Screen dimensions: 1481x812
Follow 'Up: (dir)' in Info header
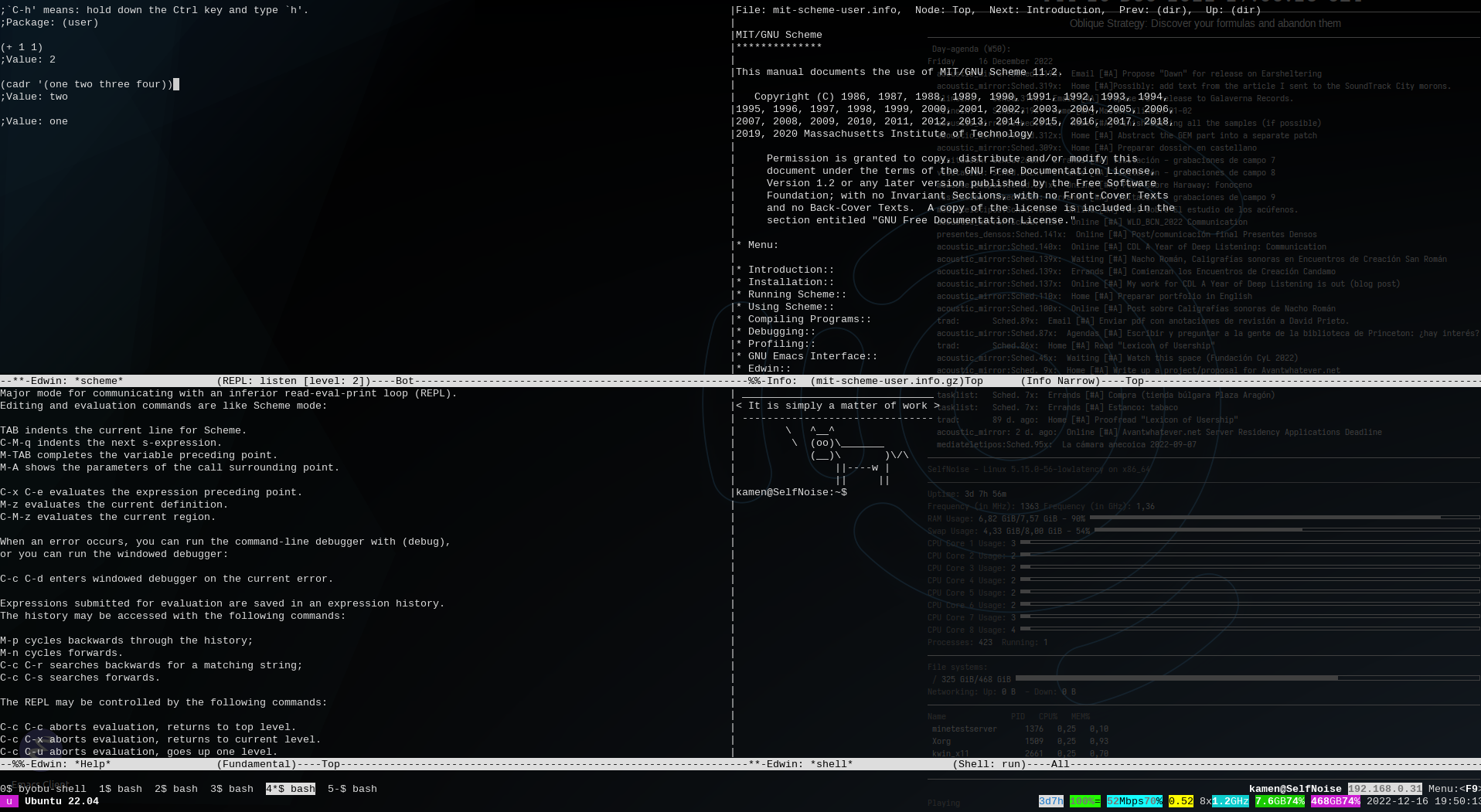point(1234,10)
